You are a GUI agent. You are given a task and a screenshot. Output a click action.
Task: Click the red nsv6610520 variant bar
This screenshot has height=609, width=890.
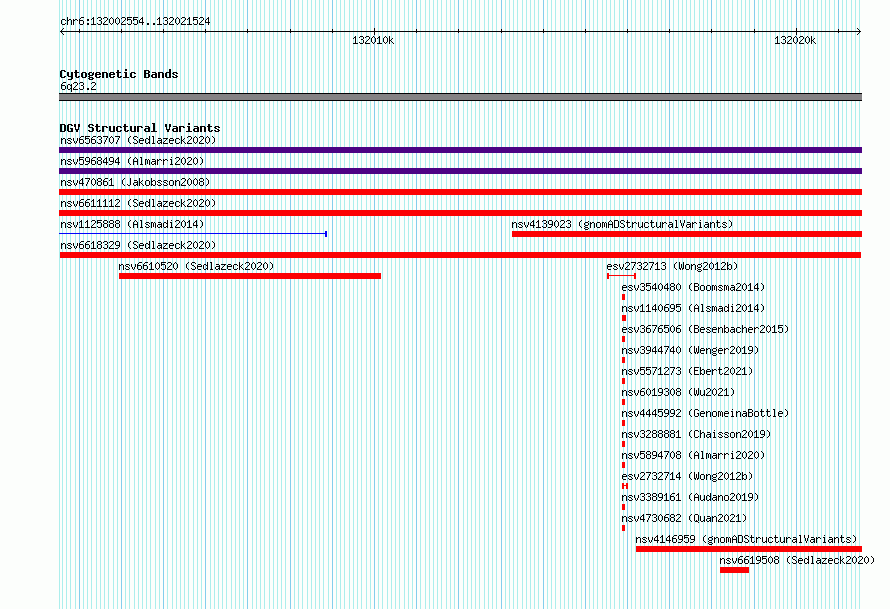[x=250, y=276]
